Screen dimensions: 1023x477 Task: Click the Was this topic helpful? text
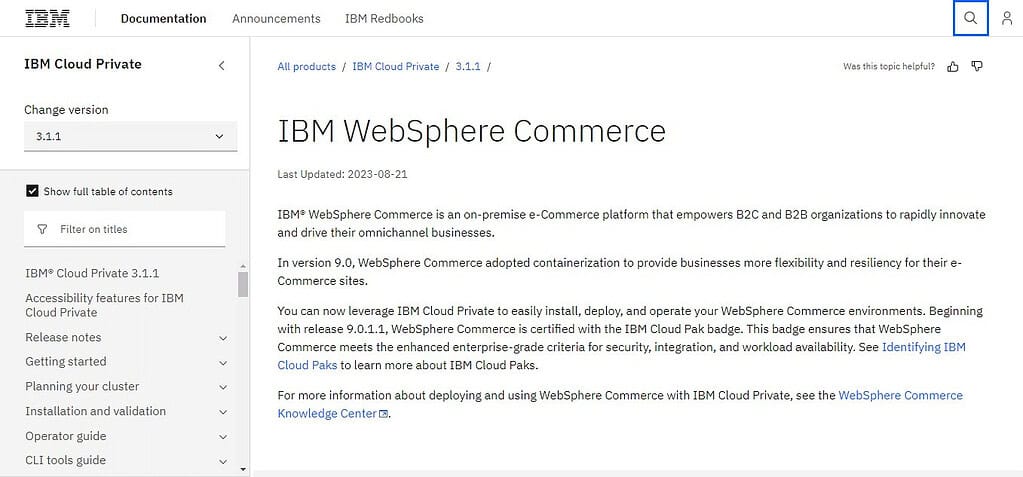889,67
